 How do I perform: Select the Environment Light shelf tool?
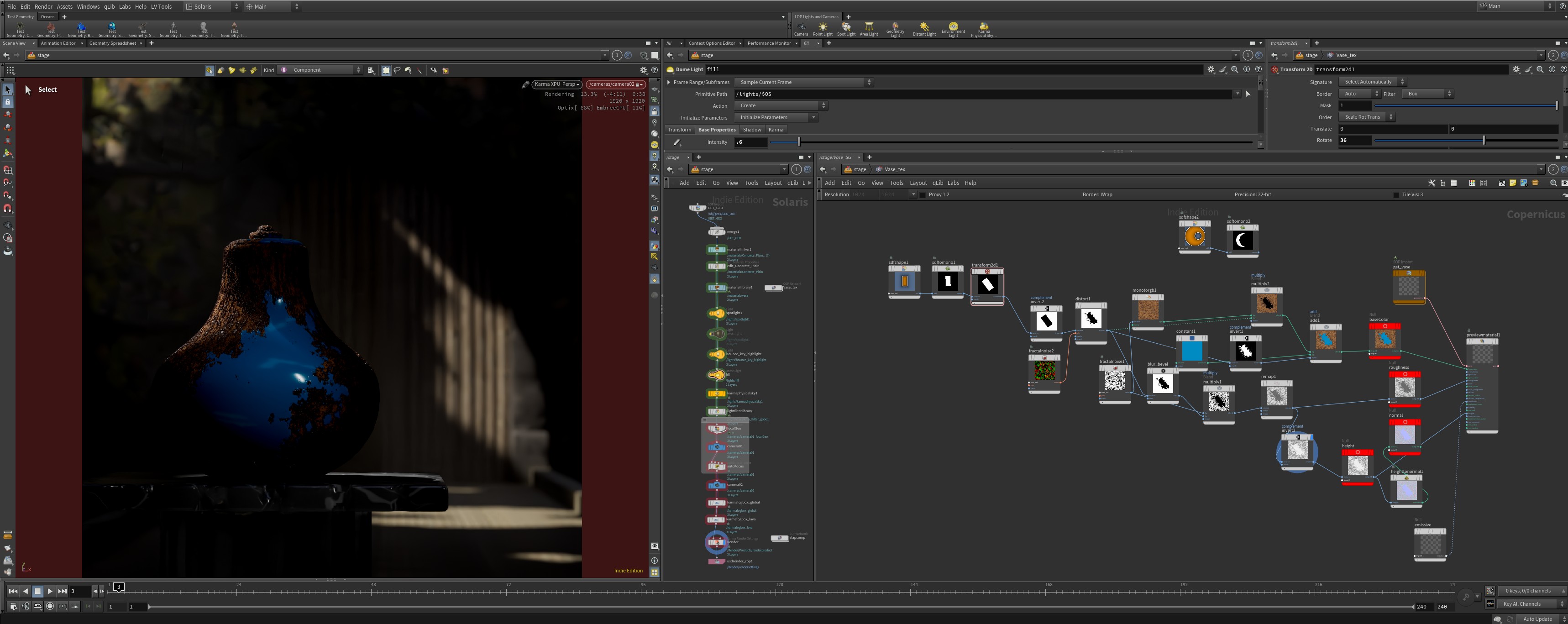click(x=953, y=29)
